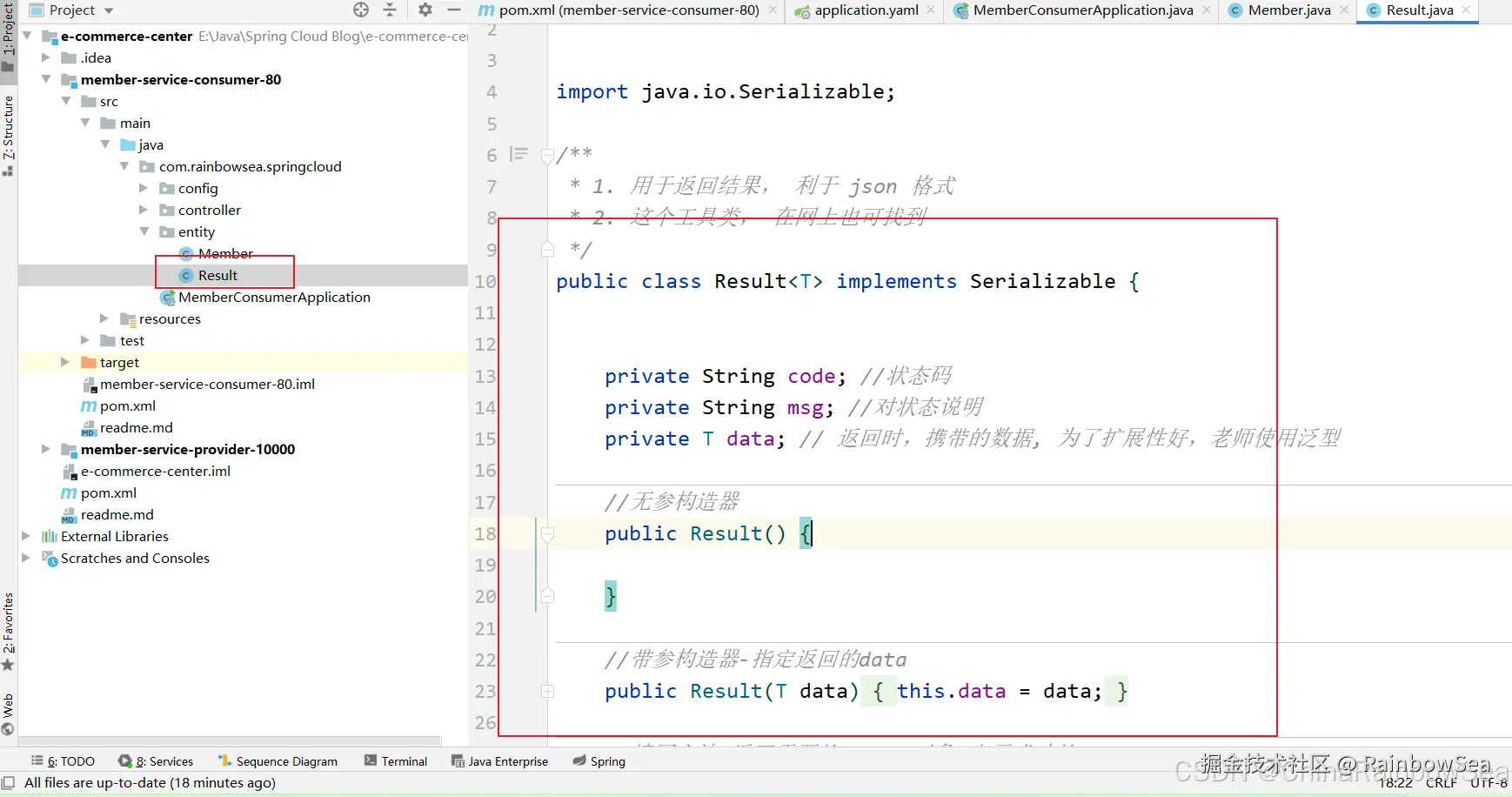Click the Member class icon in tree

click(185, 253)
